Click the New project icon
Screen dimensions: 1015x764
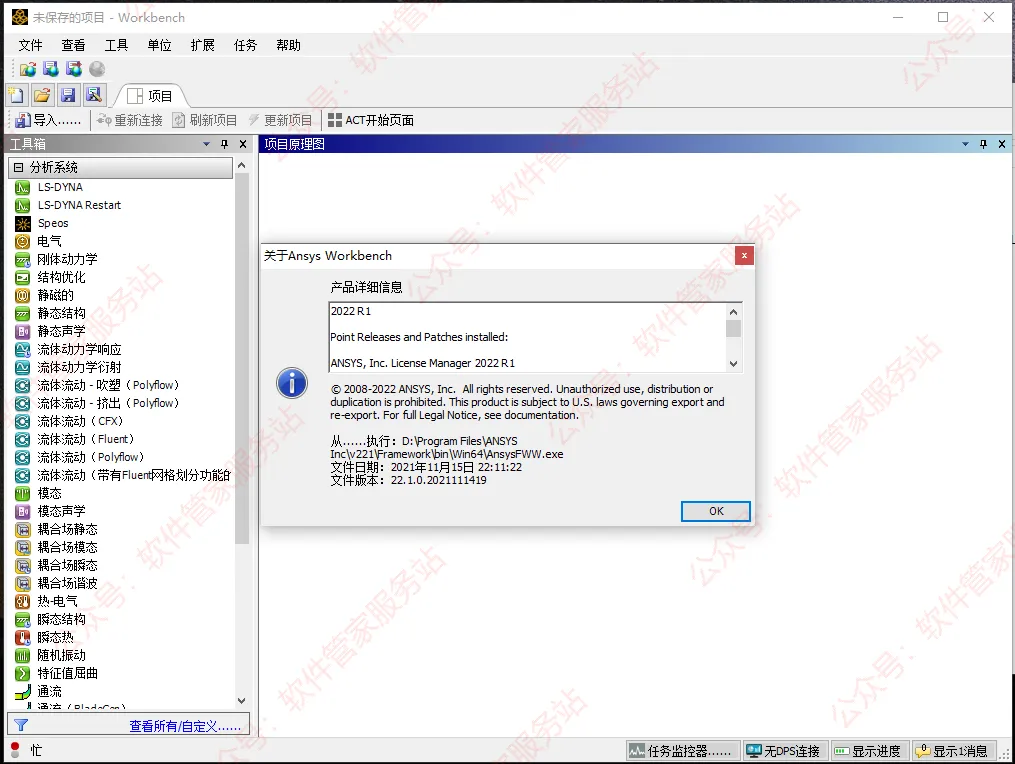(x=16, y=96)
